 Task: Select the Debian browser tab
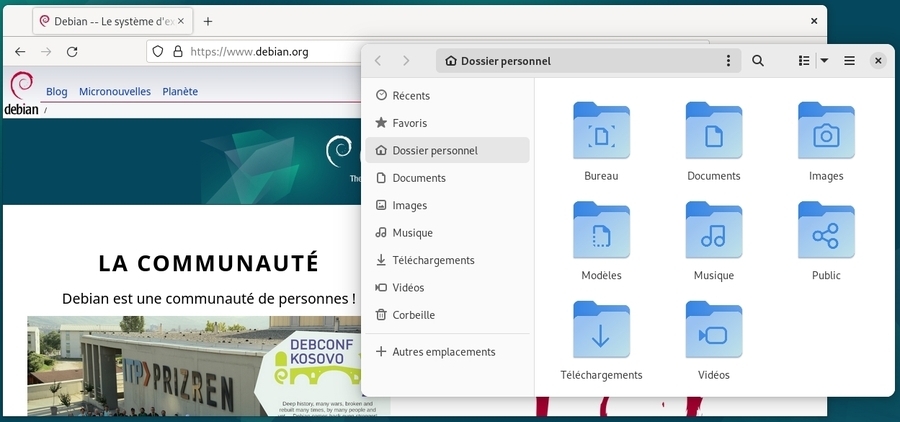112,21
